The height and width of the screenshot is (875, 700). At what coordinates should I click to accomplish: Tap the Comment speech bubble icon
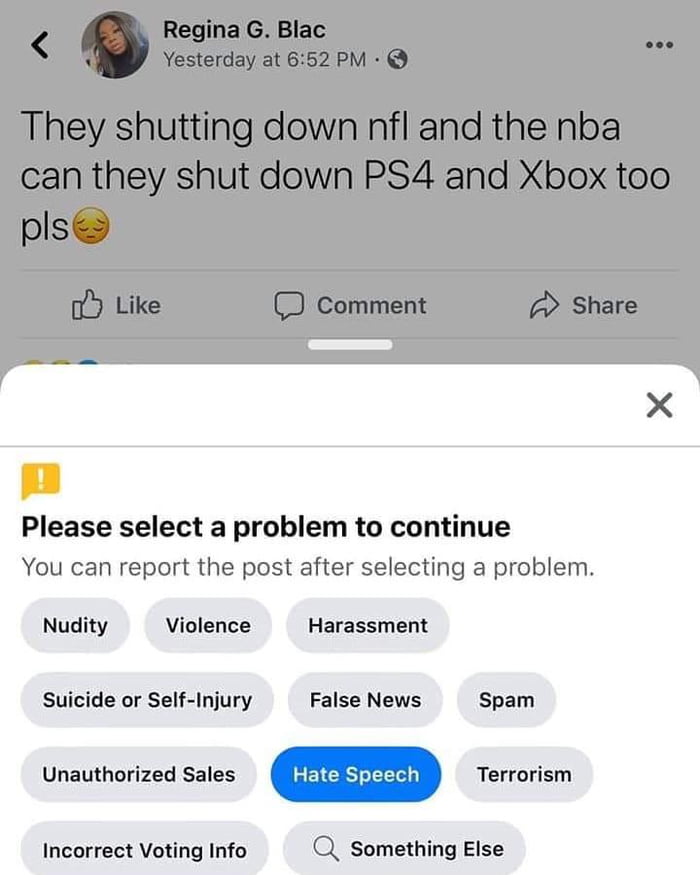tap(289, 306)
